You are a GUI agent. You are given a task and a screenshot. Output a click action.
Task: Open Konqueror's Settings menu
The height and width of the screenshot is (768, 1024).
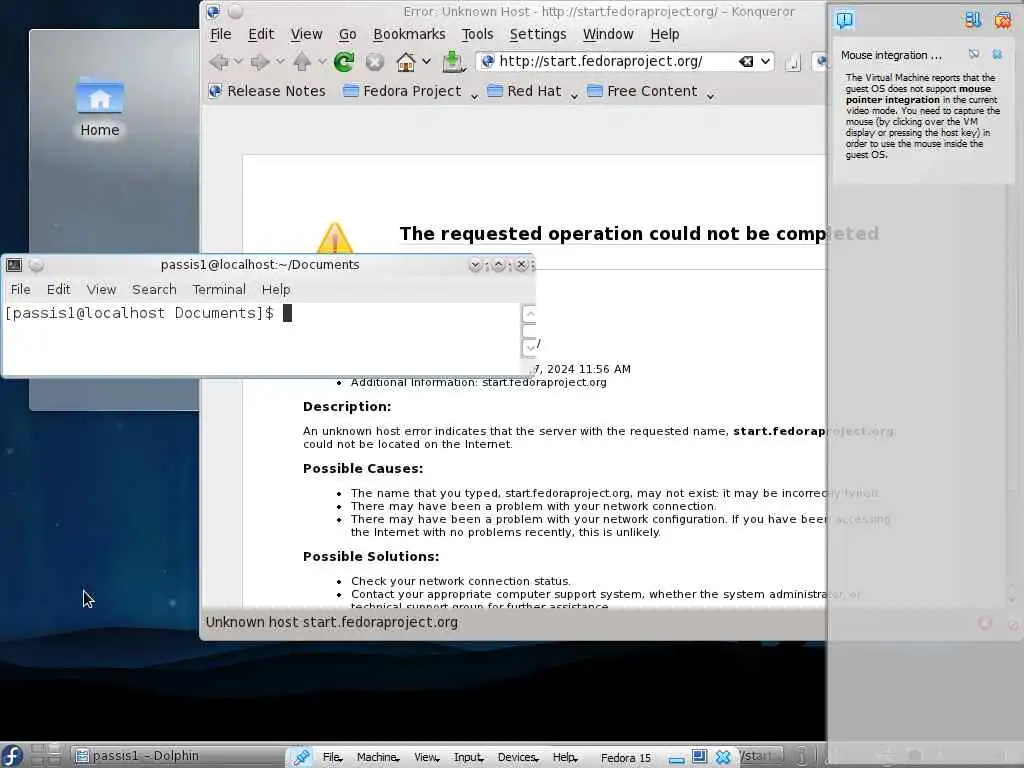[537, 34]
